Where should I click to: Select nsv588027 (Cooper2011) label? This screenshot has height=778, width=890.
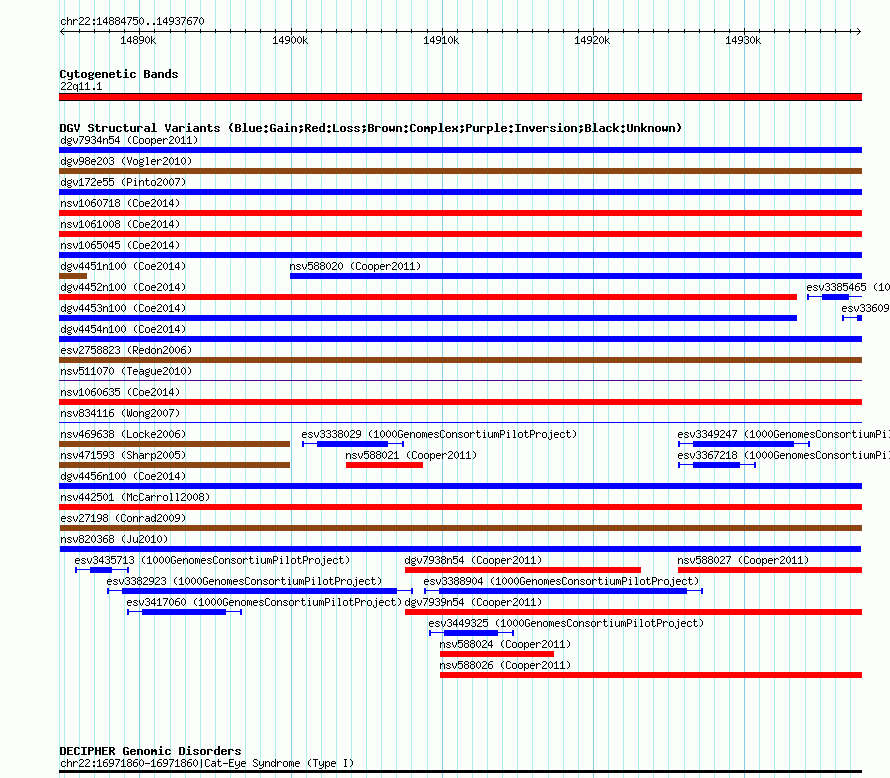click(743, 560)
